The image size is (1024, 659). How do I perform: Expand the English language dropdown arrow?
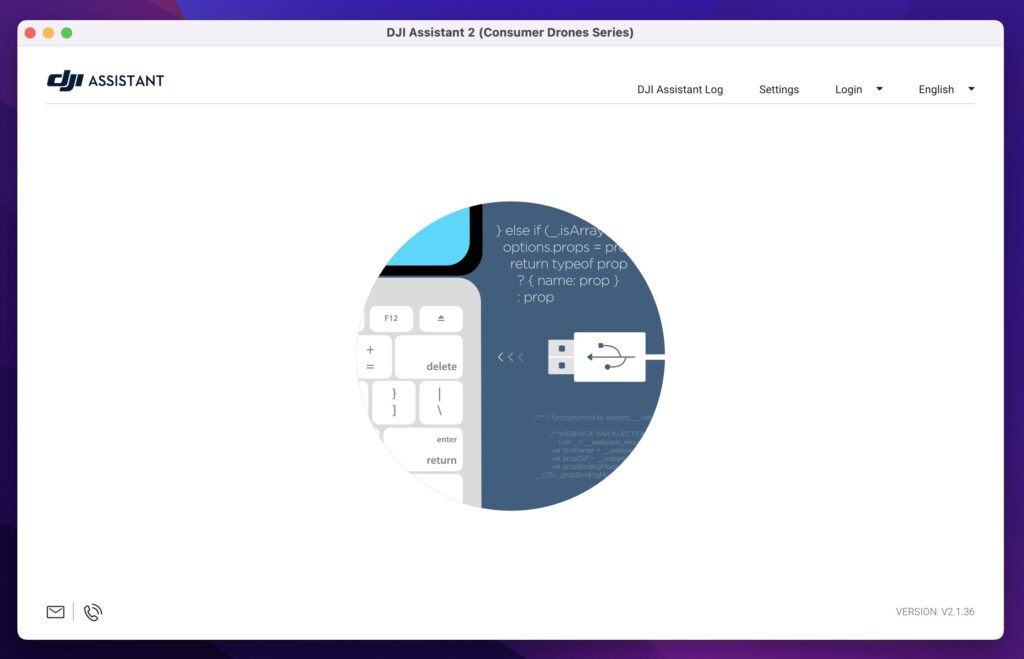[971, 89]
